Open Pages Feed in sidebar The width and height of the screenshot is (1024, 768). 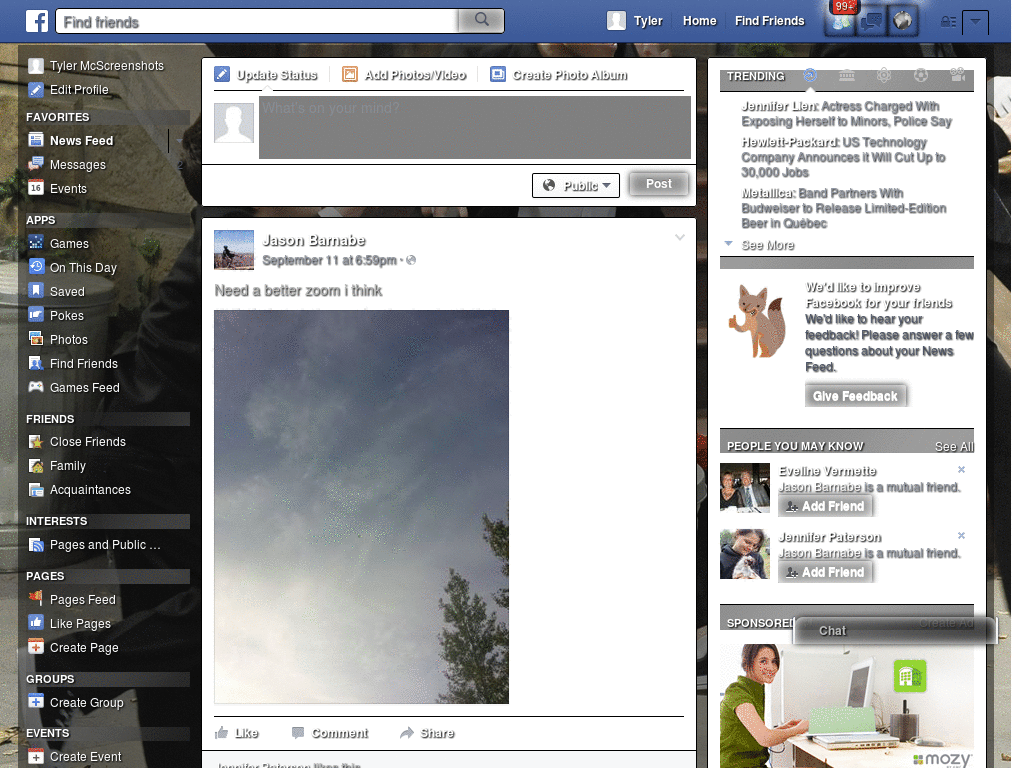coord(72,600)
